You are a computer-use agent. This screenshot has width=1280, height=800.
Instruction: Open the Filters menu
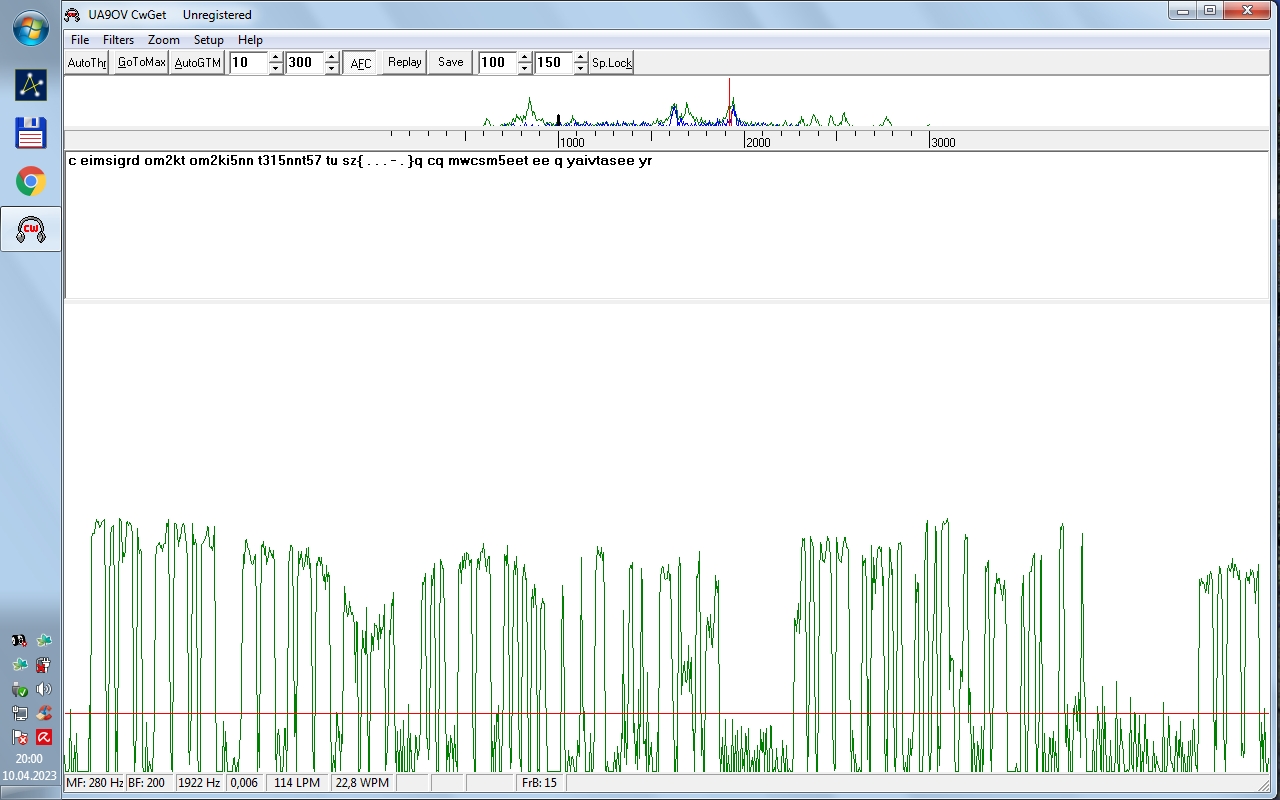tap(118, 40)
